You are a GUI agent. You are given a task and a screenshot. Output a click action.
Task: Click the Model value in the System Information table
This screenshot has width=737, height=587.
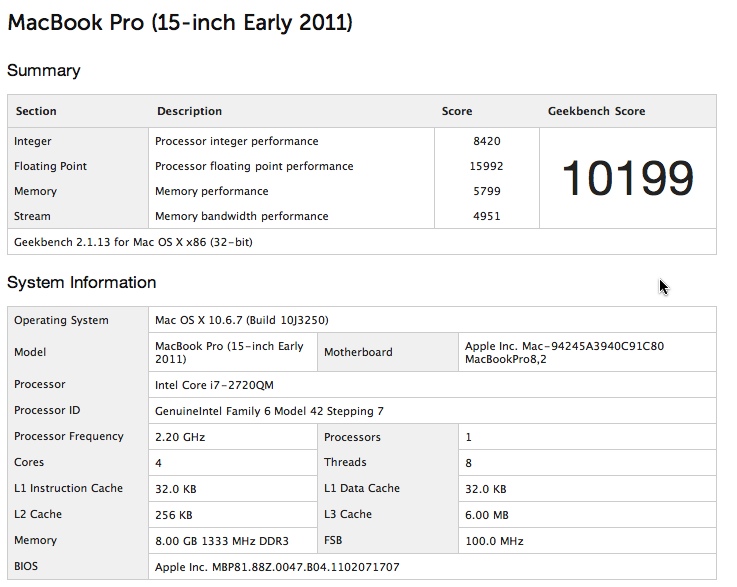[x=229, y=352]
